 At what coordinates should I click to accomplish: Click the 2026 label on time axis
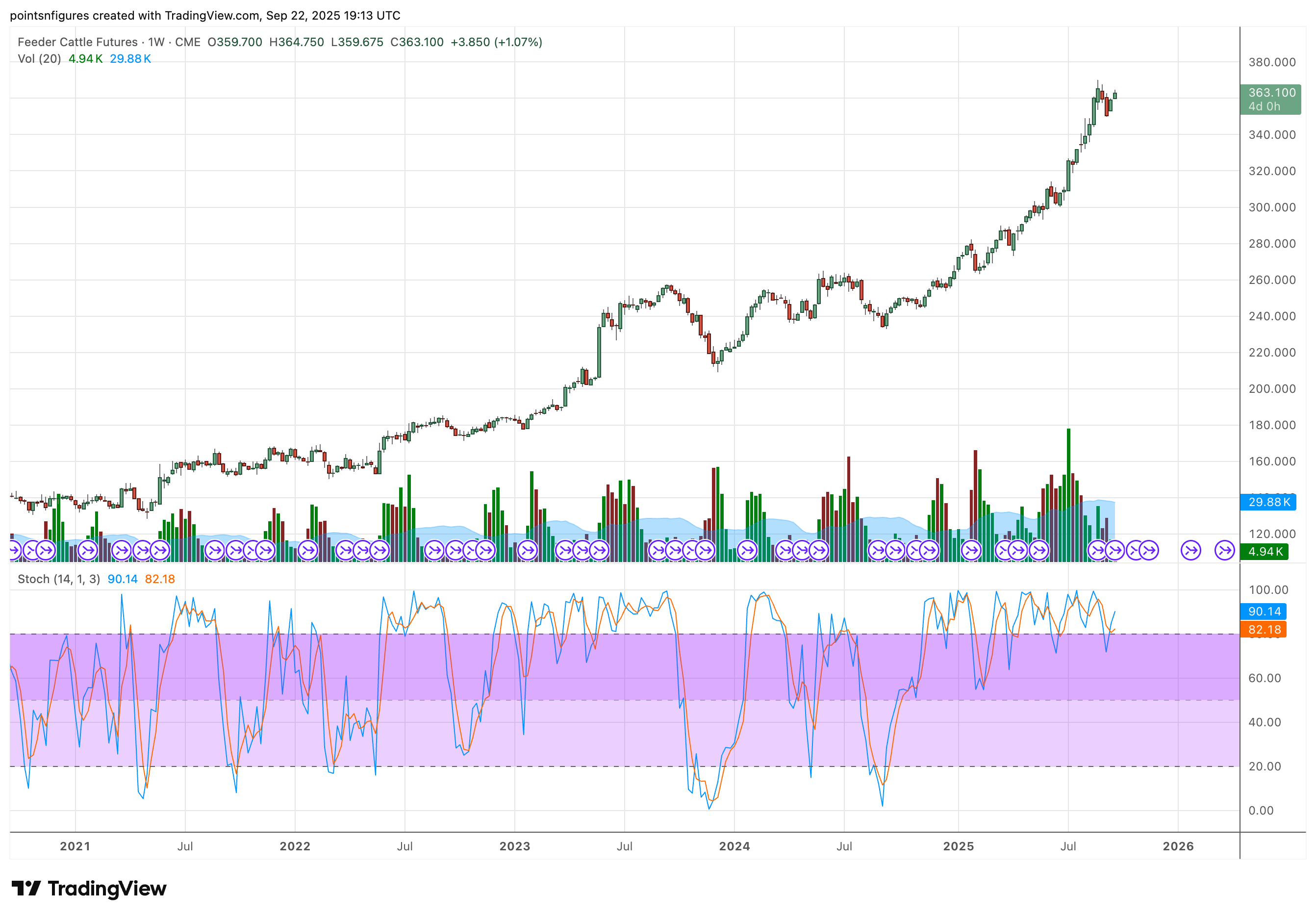pos(1178,846)
